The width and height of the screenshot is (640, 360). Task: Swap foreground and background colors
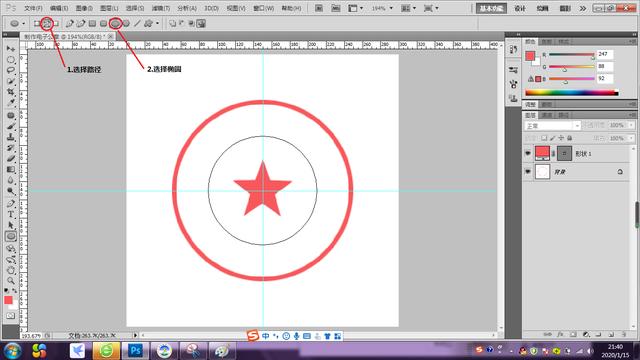[15, 291]
